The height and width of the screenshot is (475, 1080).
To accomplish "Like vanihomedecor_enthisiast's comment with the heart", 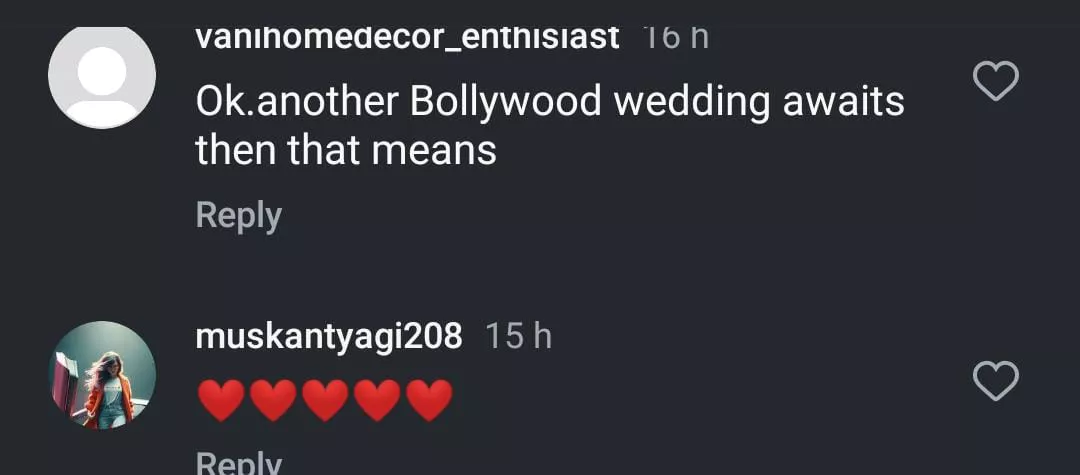I will tap(995, 81).
